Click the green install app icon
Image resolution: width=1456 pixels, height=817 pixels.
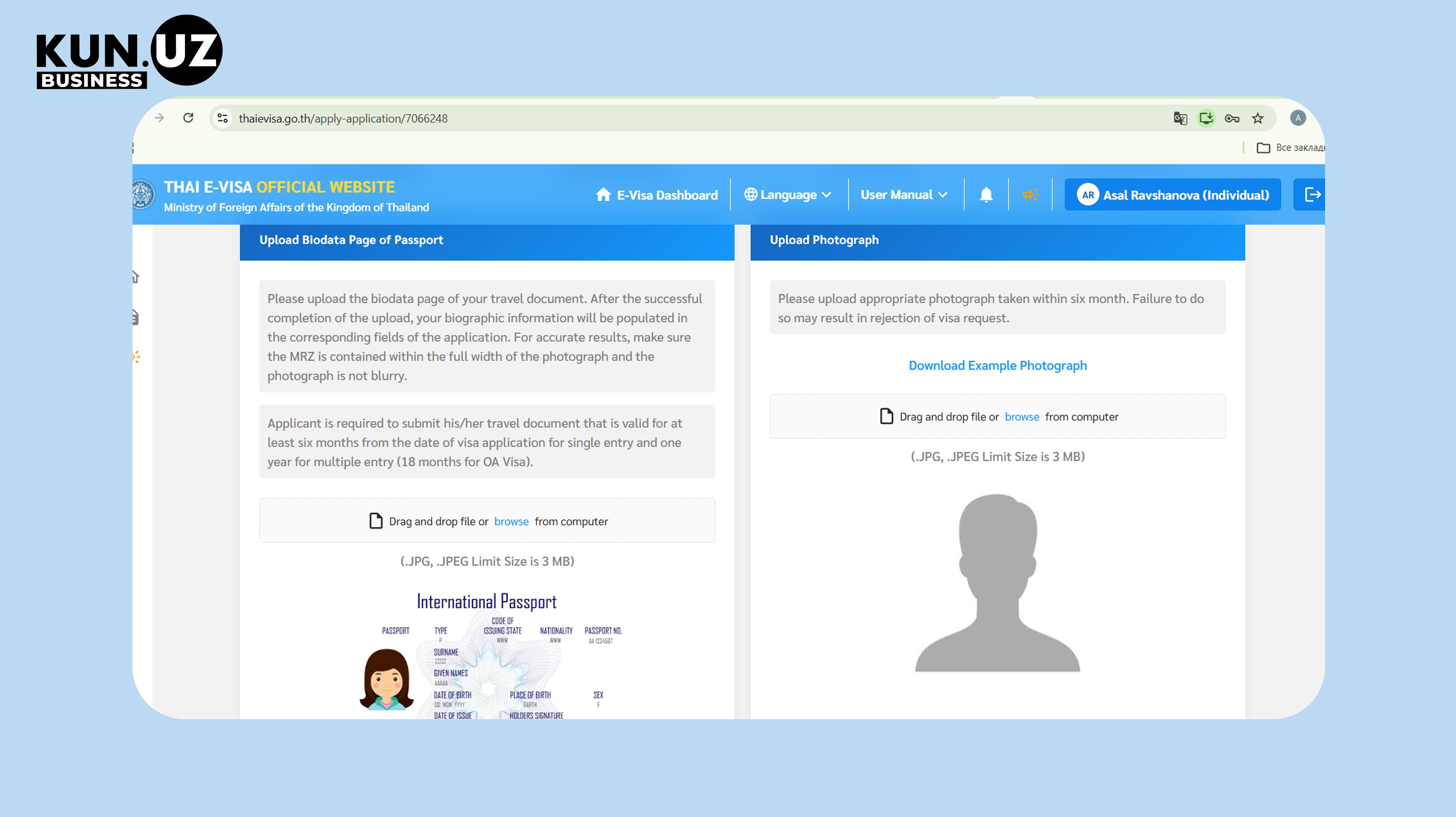pos(1206,118)
